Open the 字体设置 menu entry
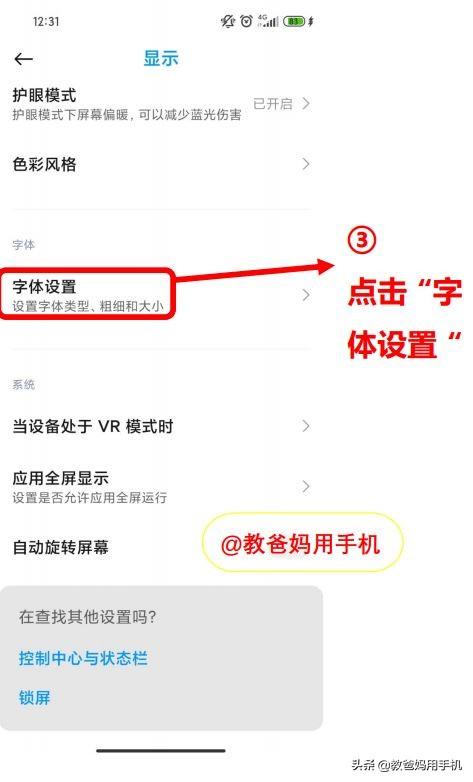Viewport: 473px width, 782px height. pyautogui.click(x=162, y=295)
